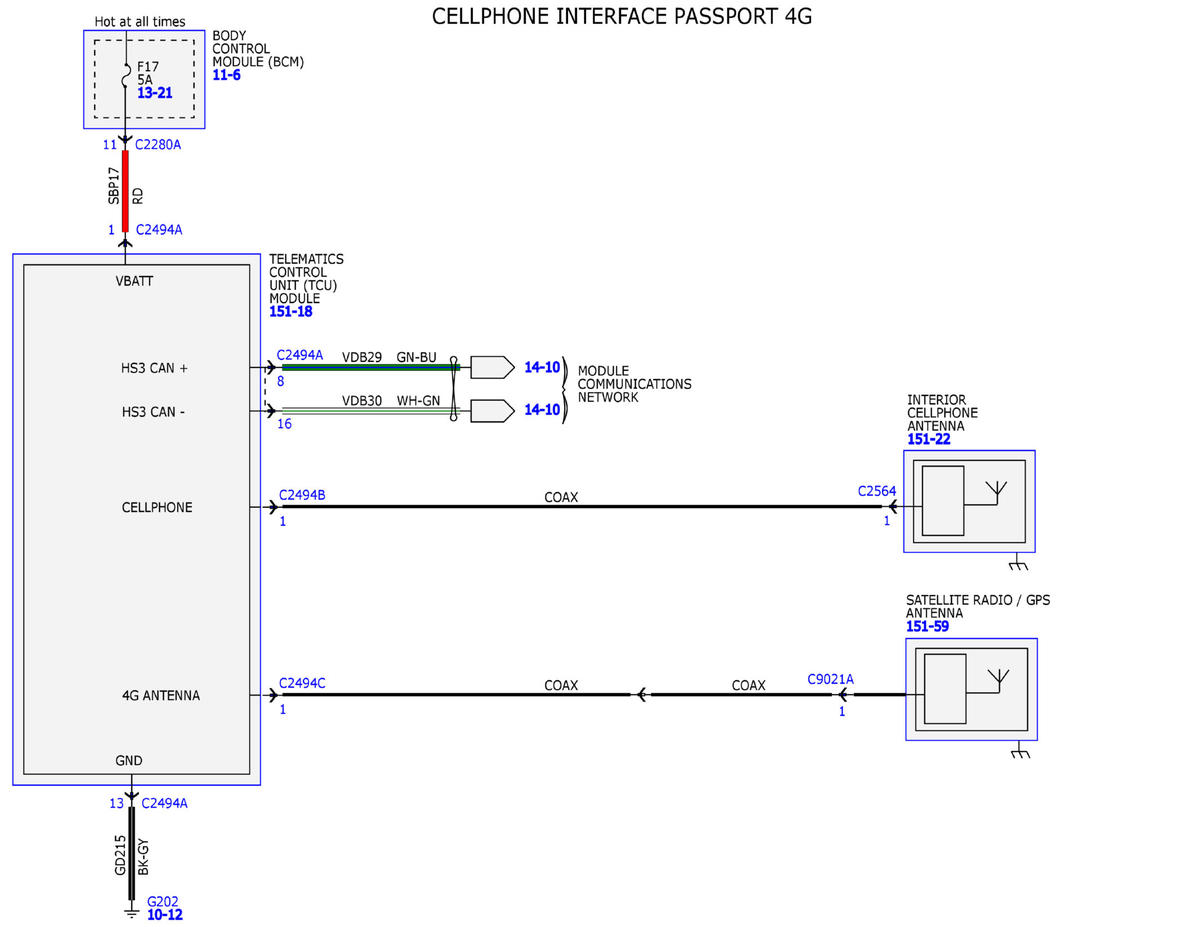Select the C2494B connector label
This screenshot has width=1200, height=927.
(x=302, y=495)
